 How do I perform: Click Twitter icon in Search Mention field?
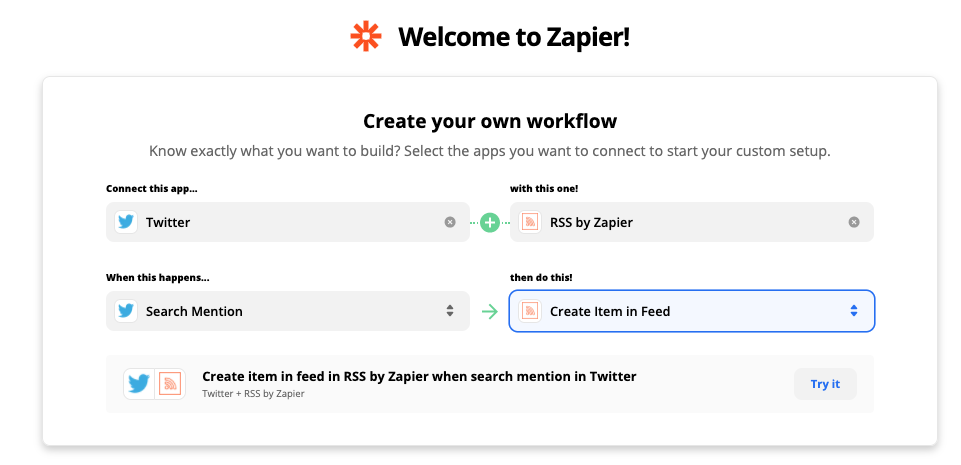coord(126,311)
